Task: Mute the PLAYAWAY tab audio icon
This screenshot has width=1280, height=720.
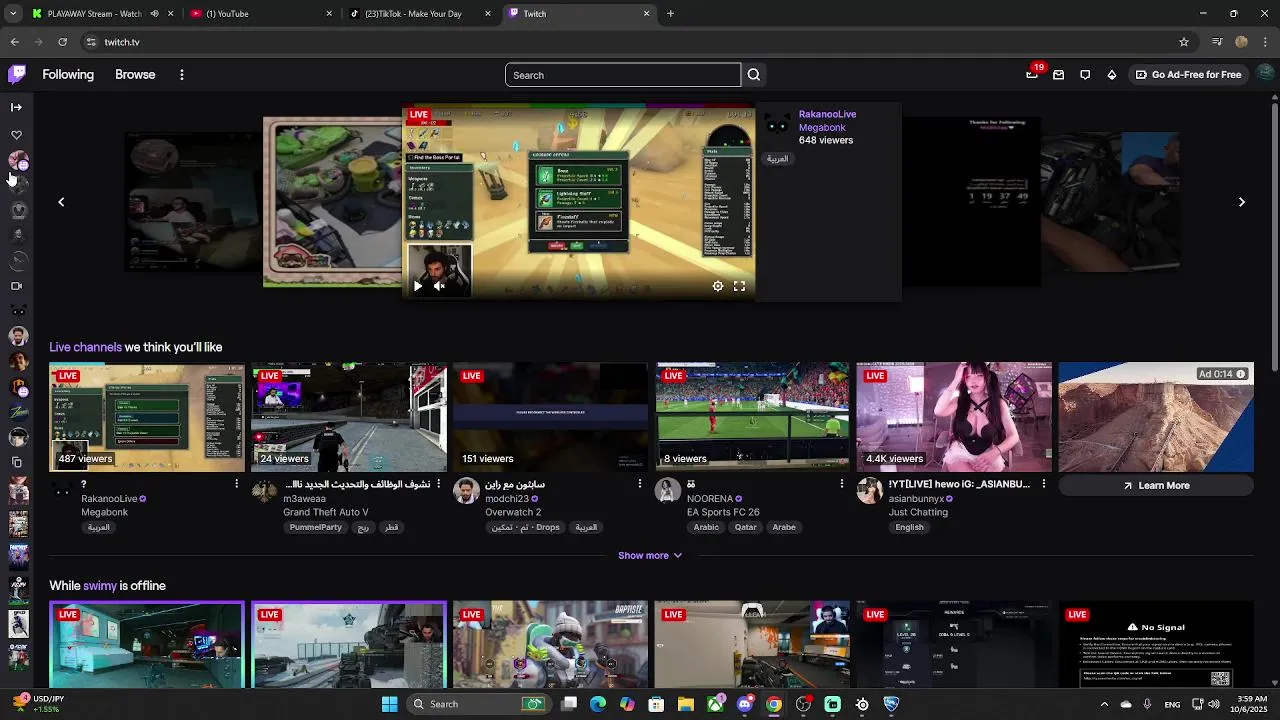Action: (x=154, y=14)
